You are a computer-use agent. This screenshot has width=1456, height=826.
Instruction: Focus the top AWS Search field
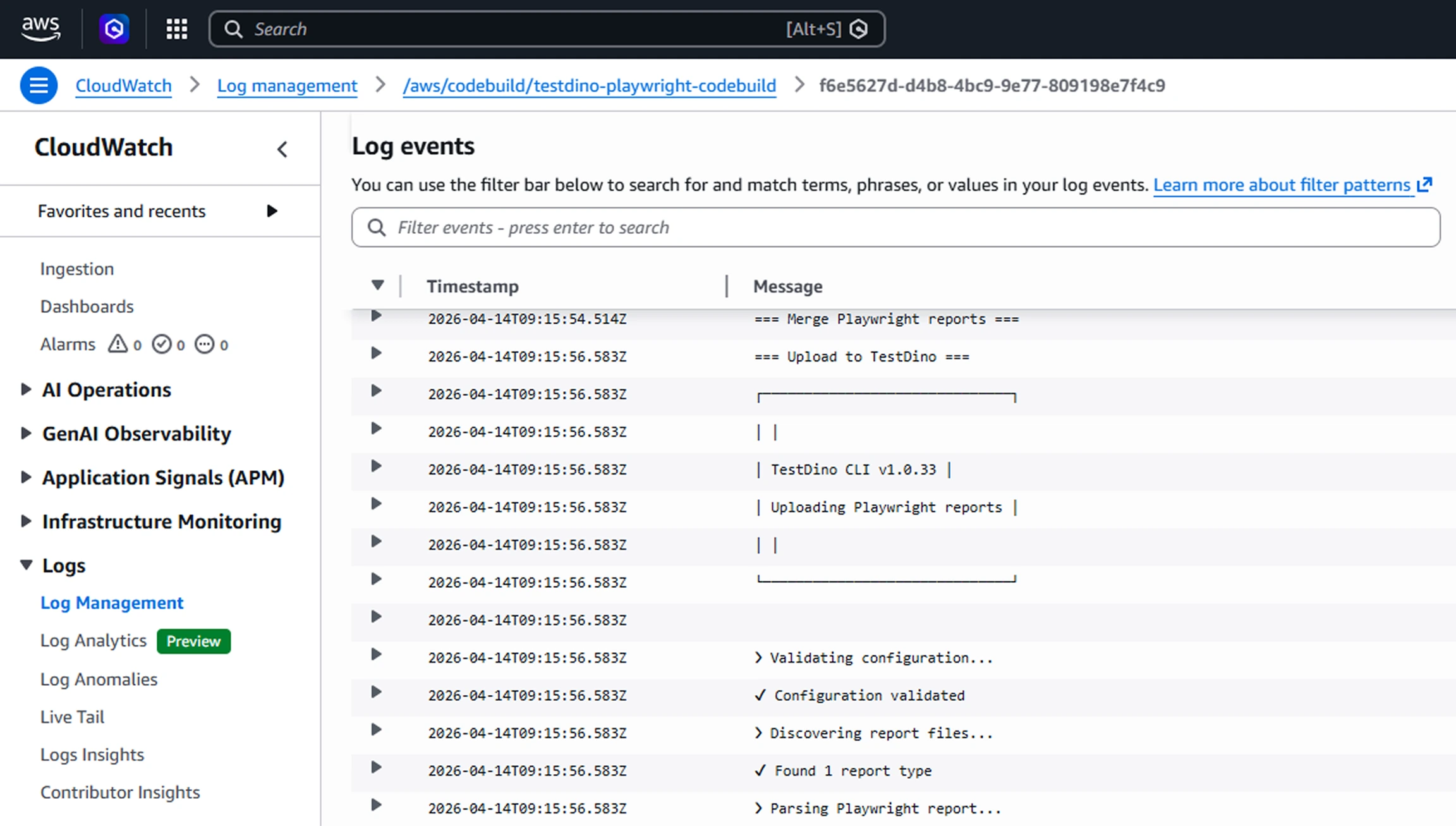click(x=547, y=29)
